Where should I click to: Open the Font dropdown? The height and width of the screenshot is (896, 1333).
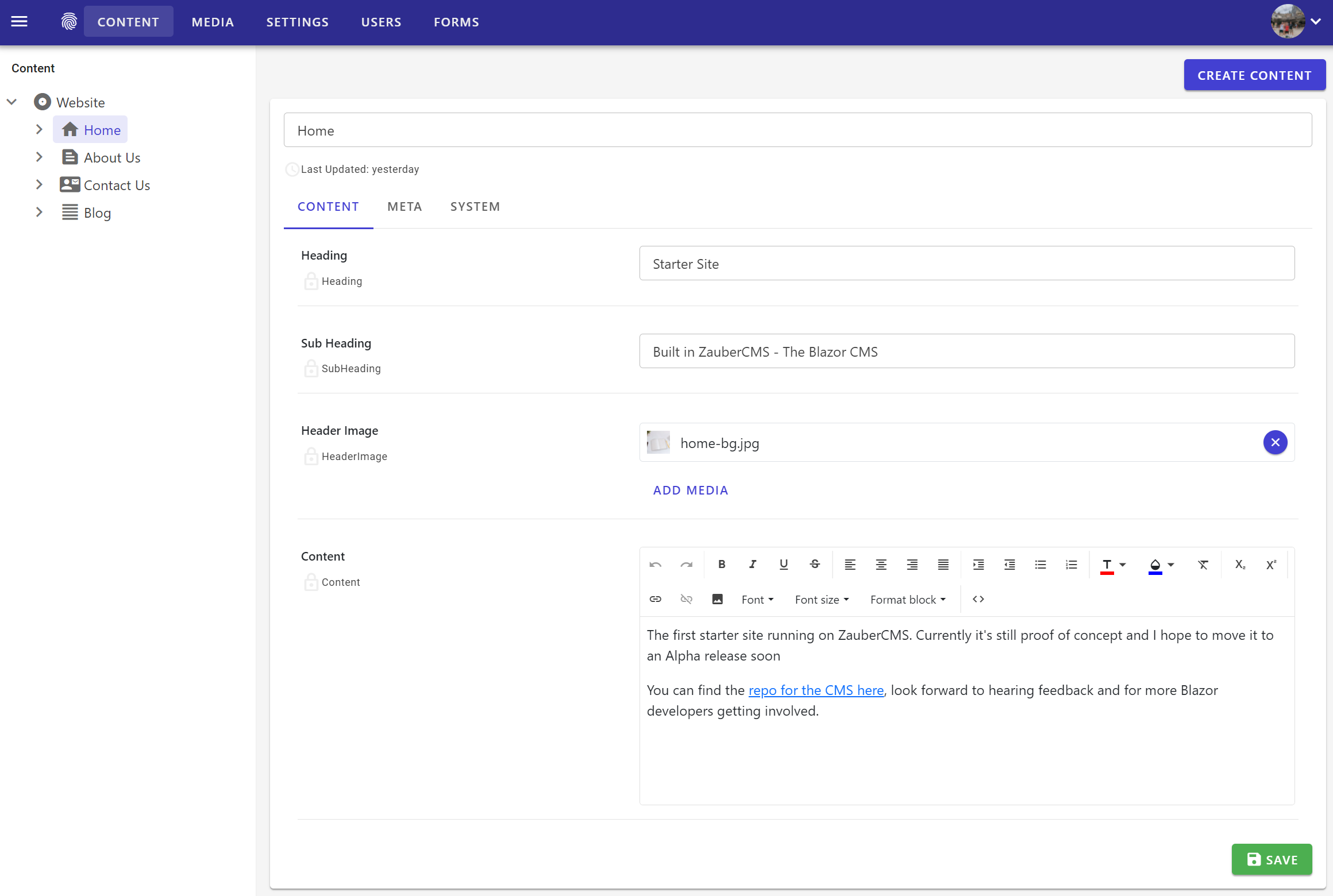pos(758,599)
